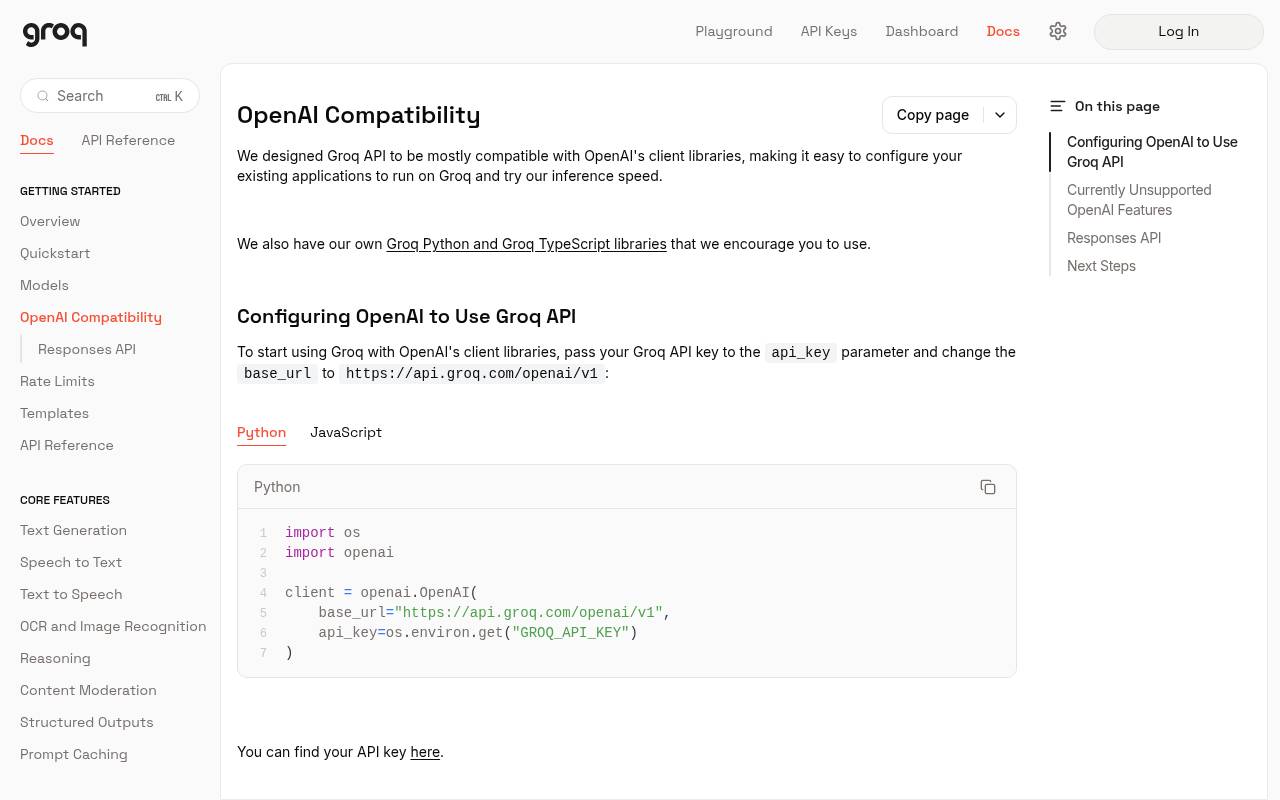
Task: Open the Speech to Text docs page
Action: (x=71, y=562)
